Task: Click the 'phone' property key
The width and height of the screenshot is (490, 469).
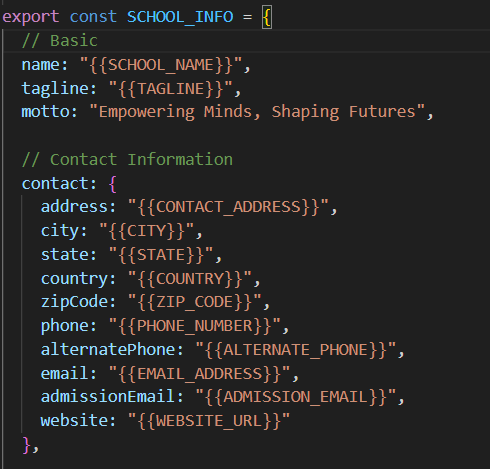Action: click(x=65, y=326)
